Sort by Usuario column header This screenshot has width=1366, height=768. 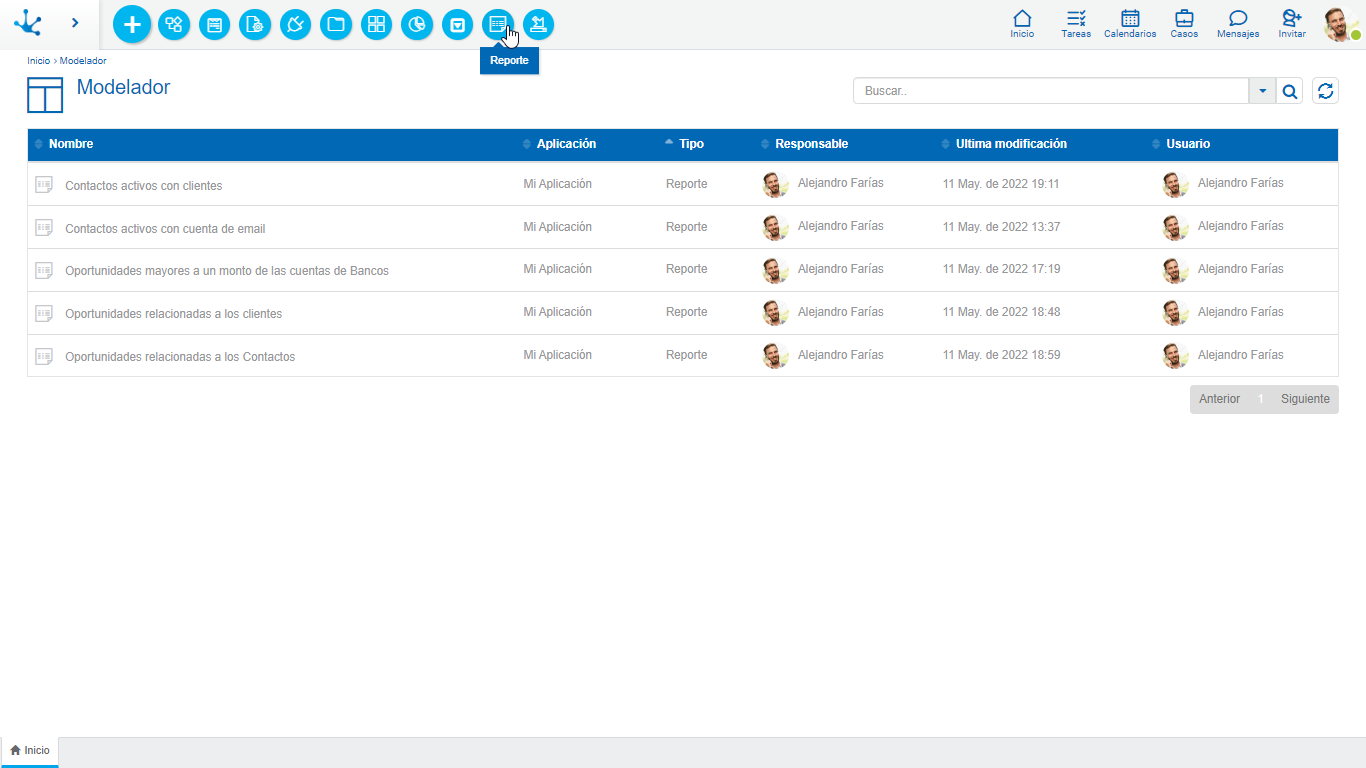point(1188,144)
